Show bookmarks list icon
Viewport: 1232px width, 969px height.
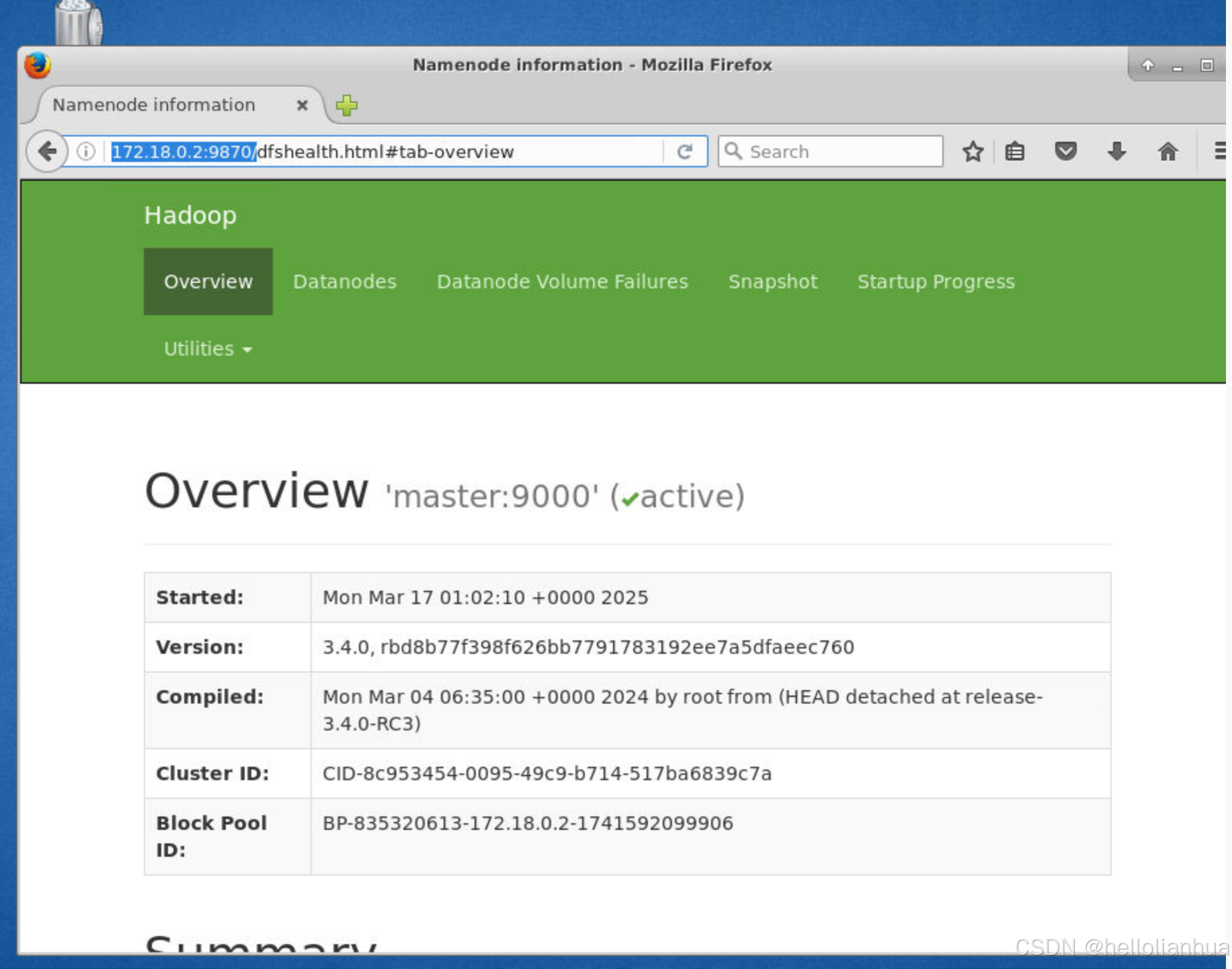click(1015, 152)
